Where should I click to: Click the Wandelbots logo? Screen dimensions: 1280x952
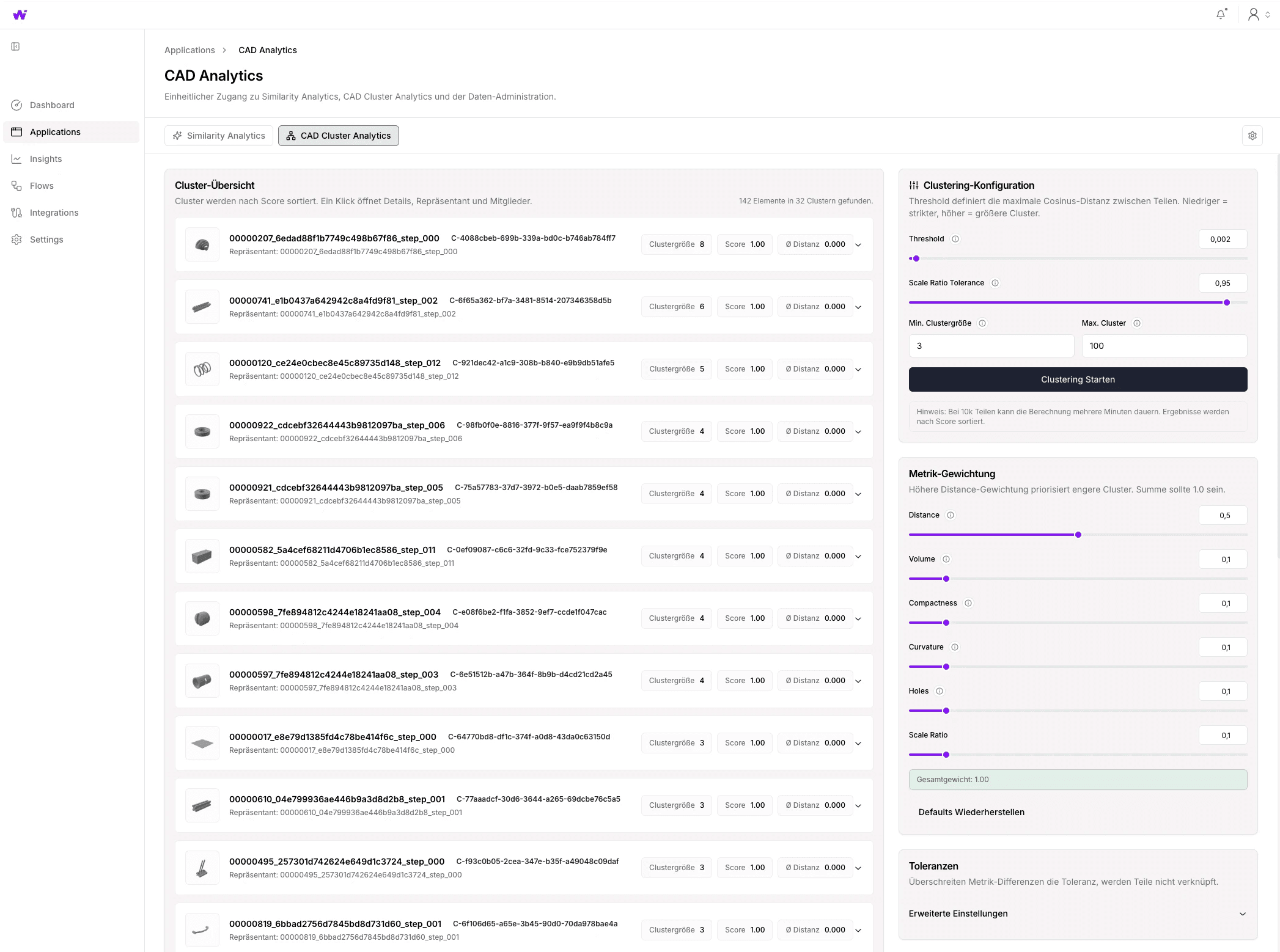click(20, 14)
